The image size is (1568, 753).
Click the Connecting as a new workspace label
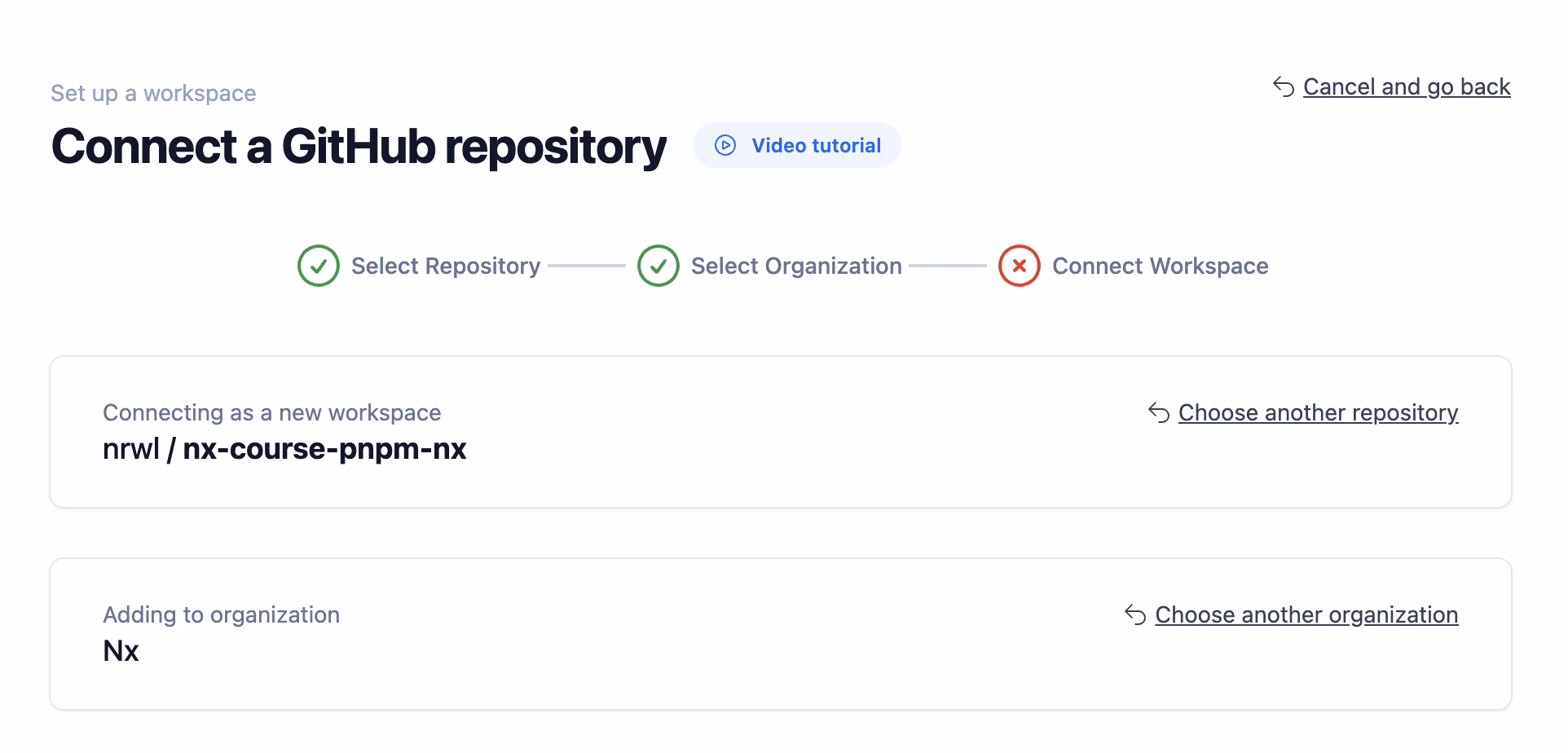[x=271, y=412]
